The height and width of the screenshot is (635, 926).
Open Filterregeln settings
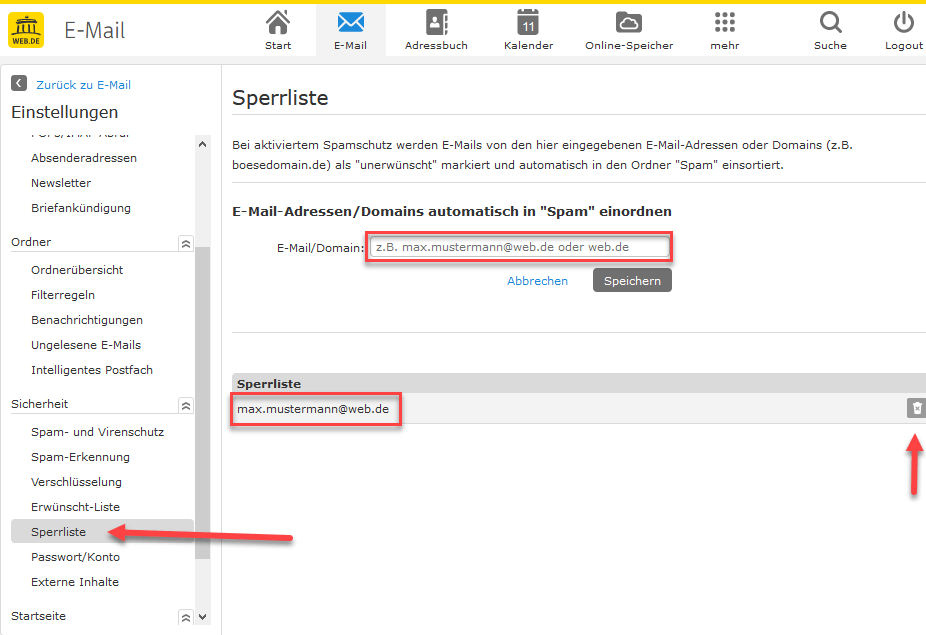pos(63,295)
